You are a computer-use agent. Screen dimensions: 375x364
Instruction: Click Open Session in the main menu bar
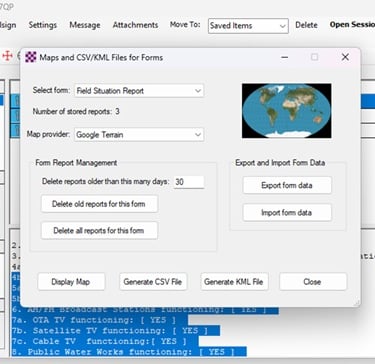click(352, 25)
